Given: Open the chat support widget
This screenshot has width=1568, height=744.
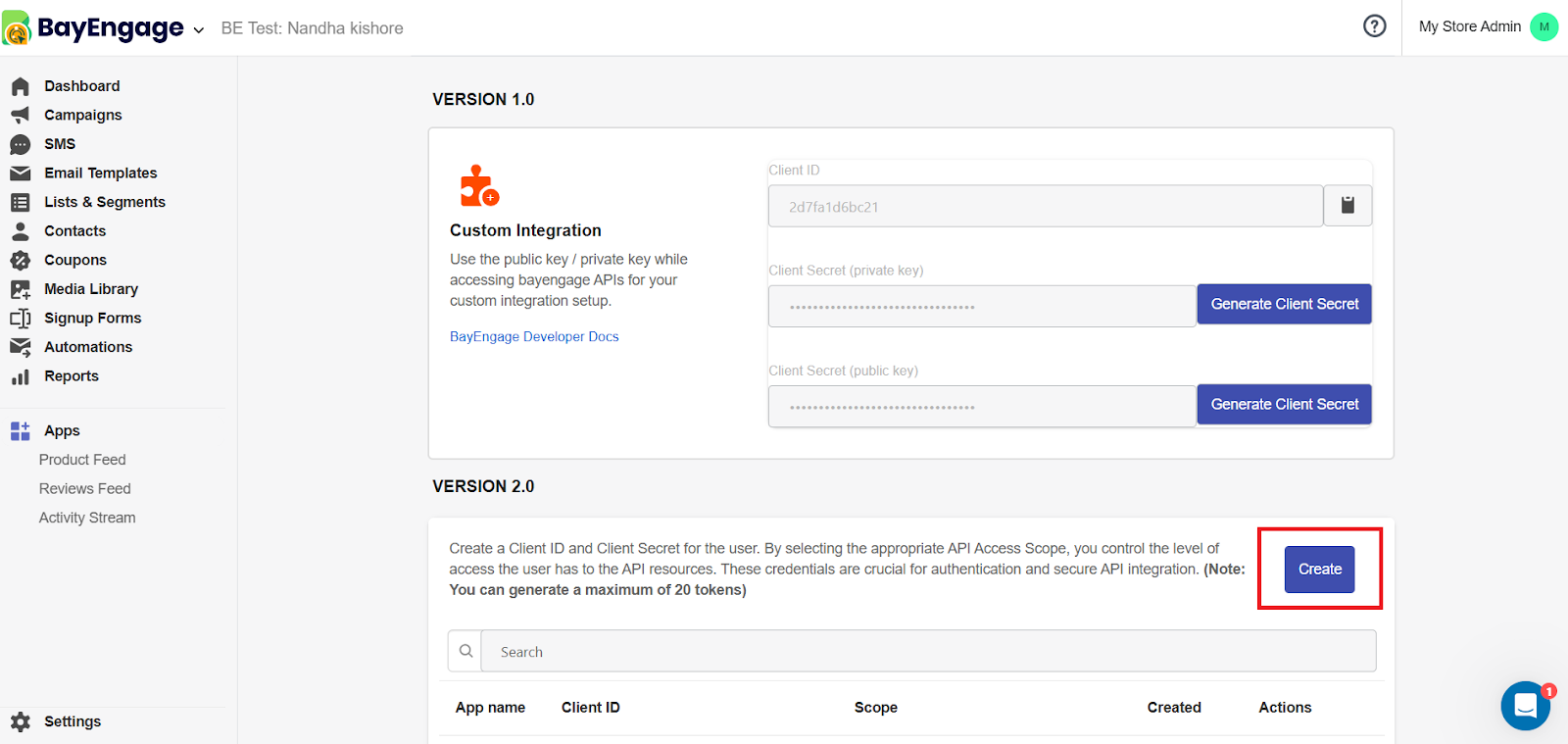Looking at the screenshot, I should pos(1526,706).
